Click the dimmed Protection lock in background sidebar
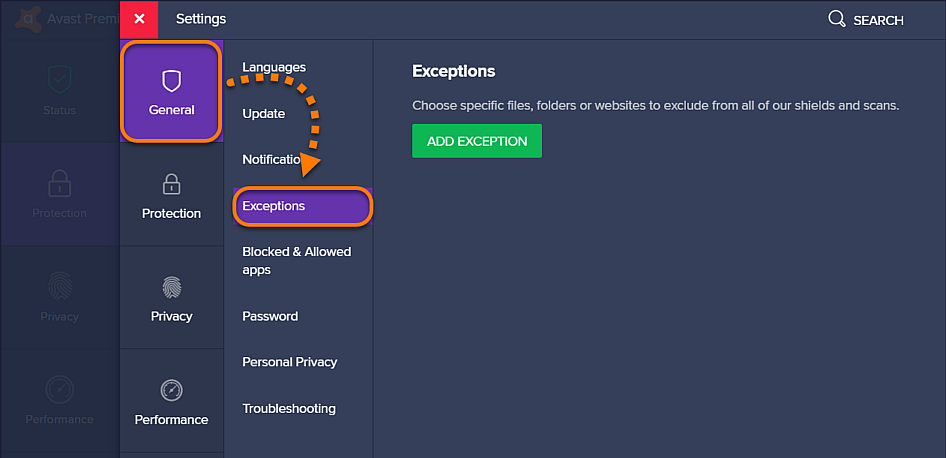 pos(60,183)
